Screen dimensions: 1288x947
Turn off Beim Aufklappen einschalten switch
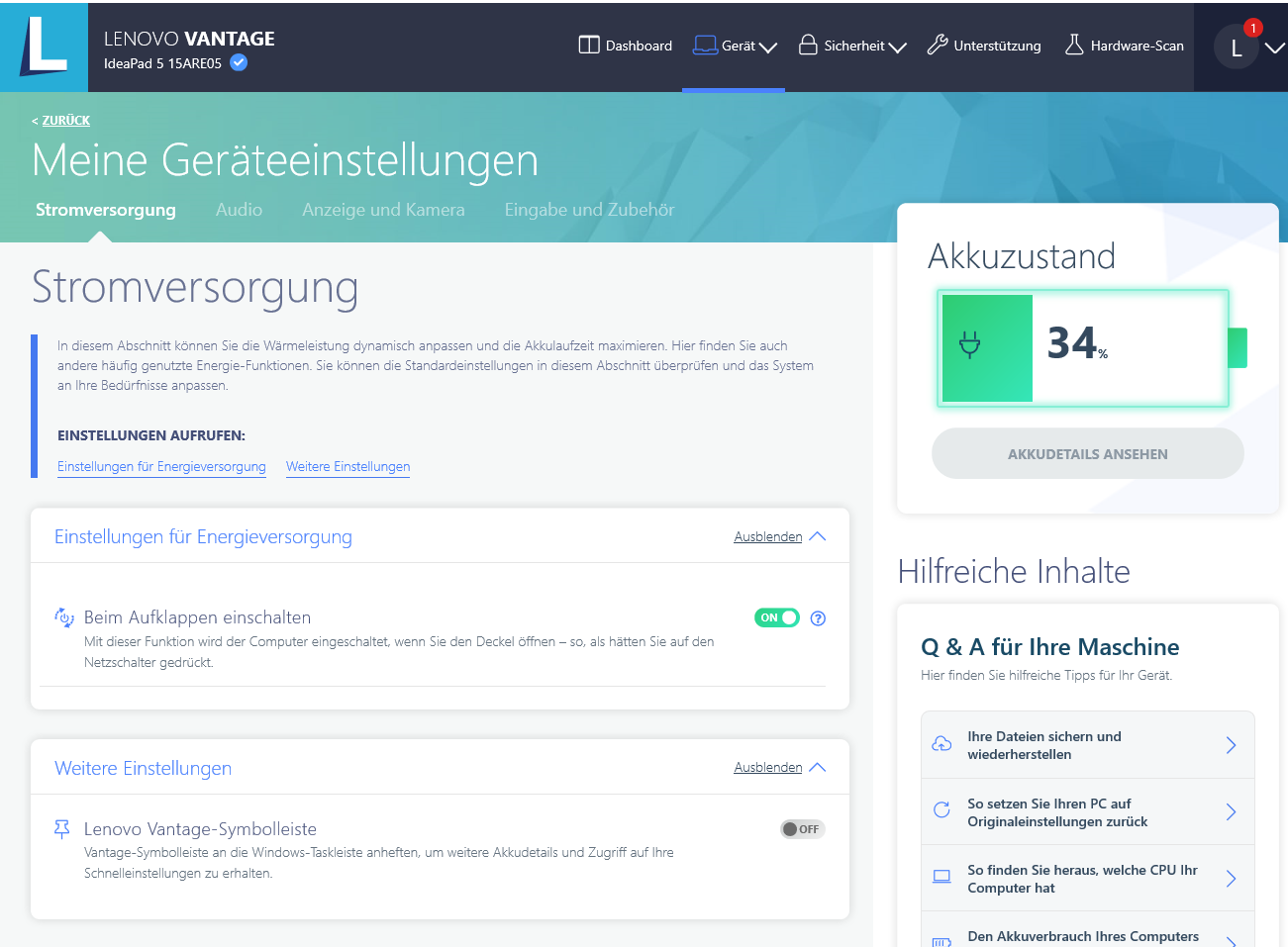777,617
